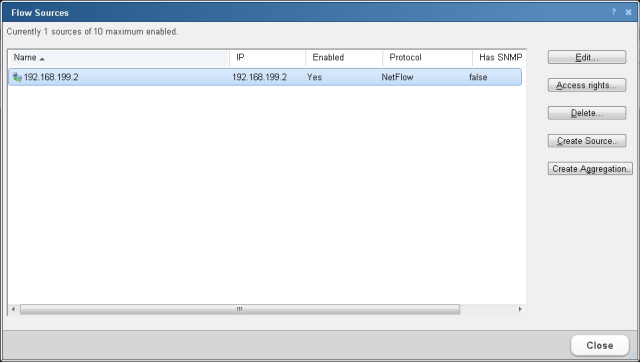The image size is (640, 362).
Task: Click the flow source icon beside 192.168.199.2
Action: 17,77
